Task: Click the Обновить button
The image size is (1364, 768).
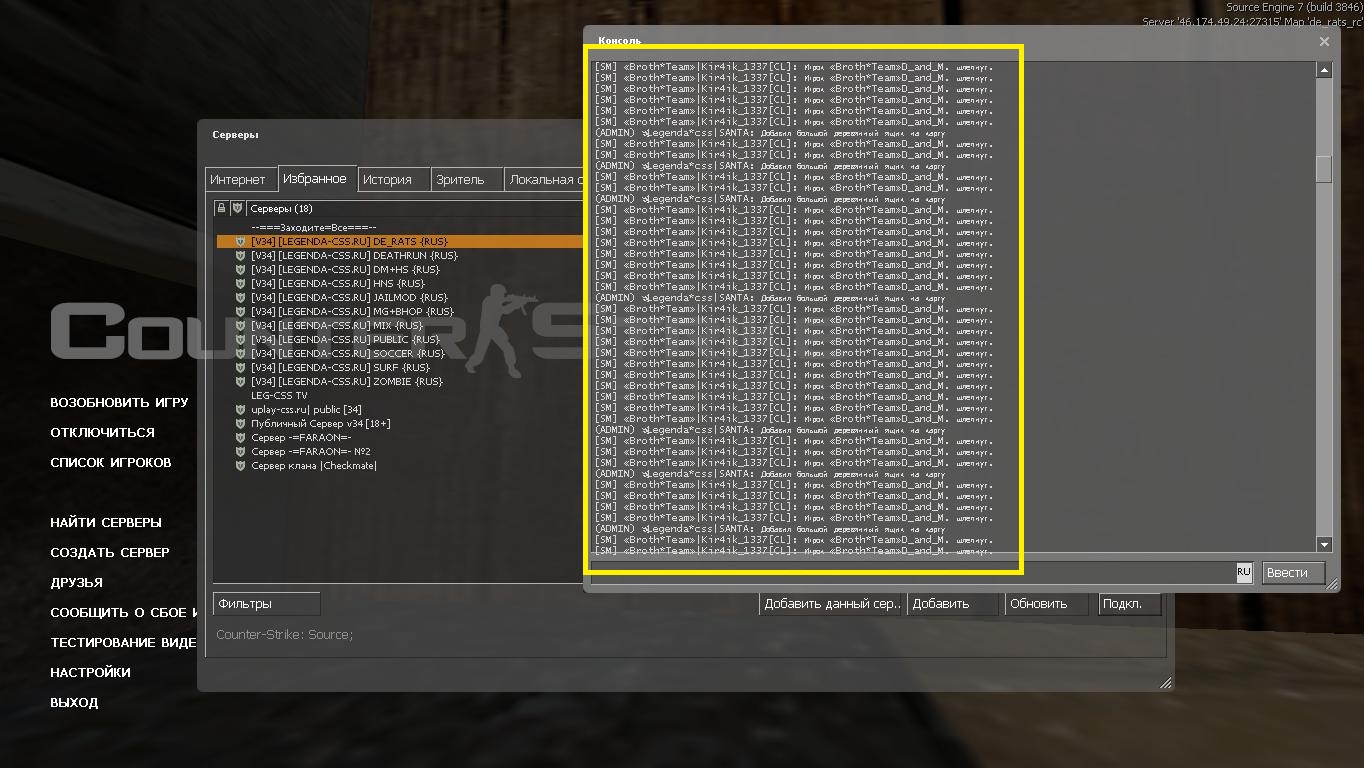Action: point(1048,604)
